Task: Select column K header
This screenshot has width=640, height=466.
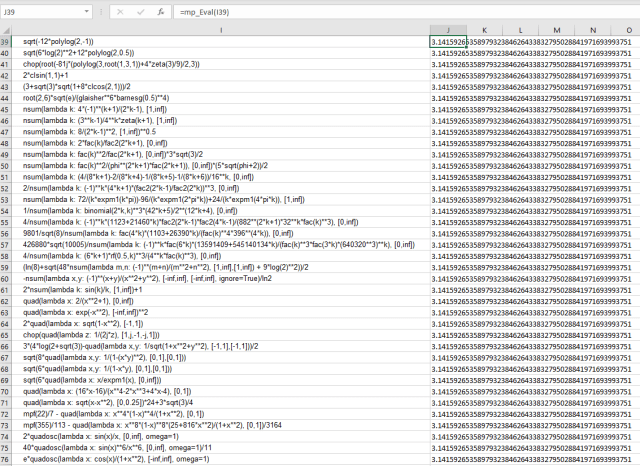Action: click(483, 30)
